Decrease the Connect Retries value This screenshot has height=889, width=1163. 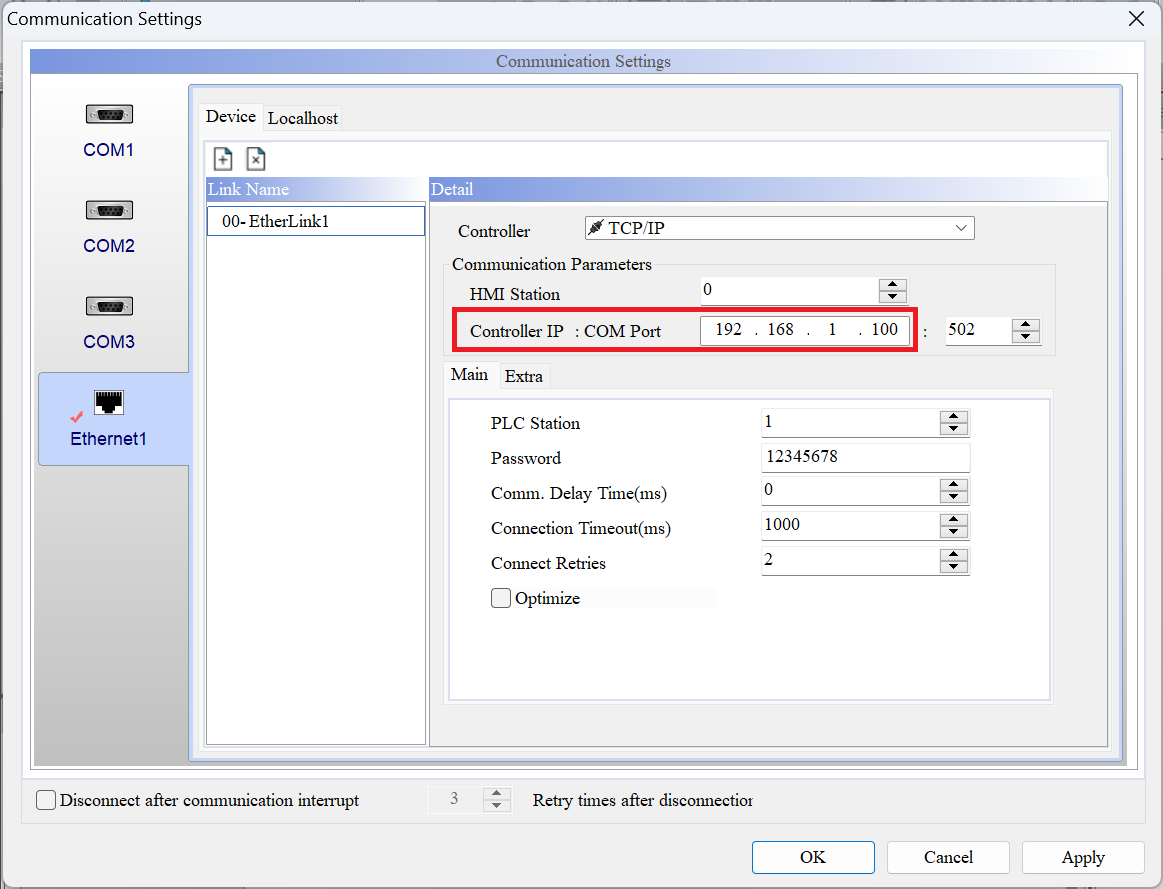coord(954,567)
